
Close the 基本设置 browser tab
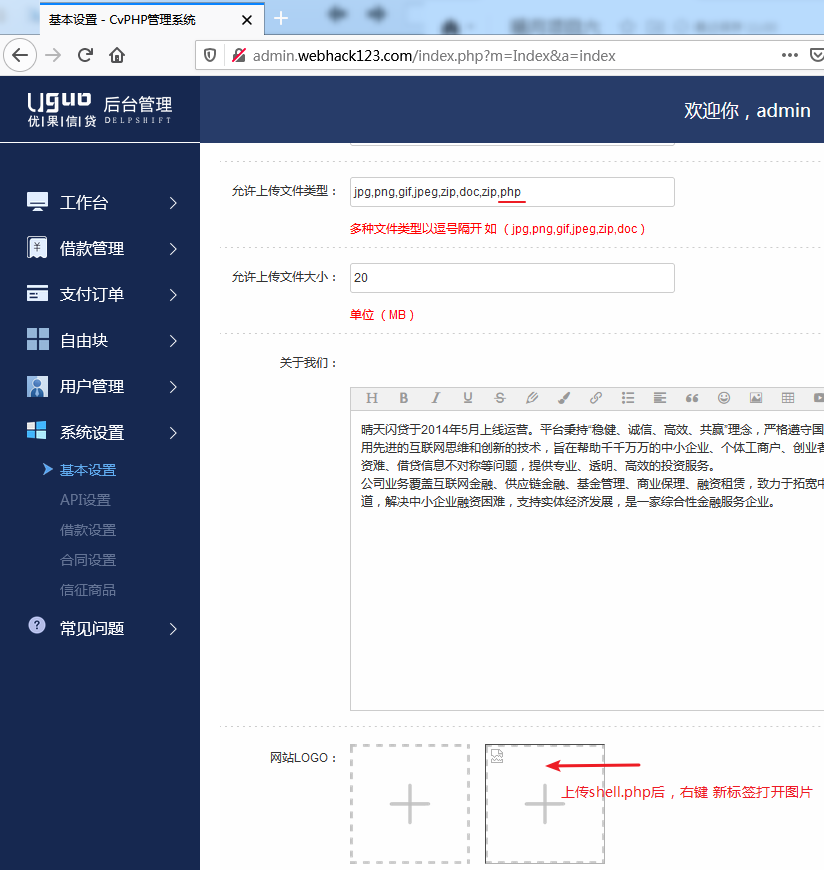point(247,20)
